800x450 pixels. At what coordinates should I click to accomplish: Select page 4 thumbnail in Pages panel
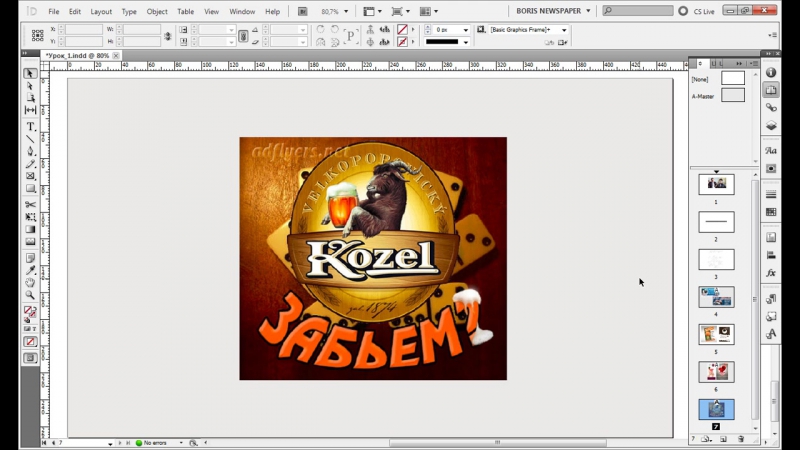[x=716, y=297]
